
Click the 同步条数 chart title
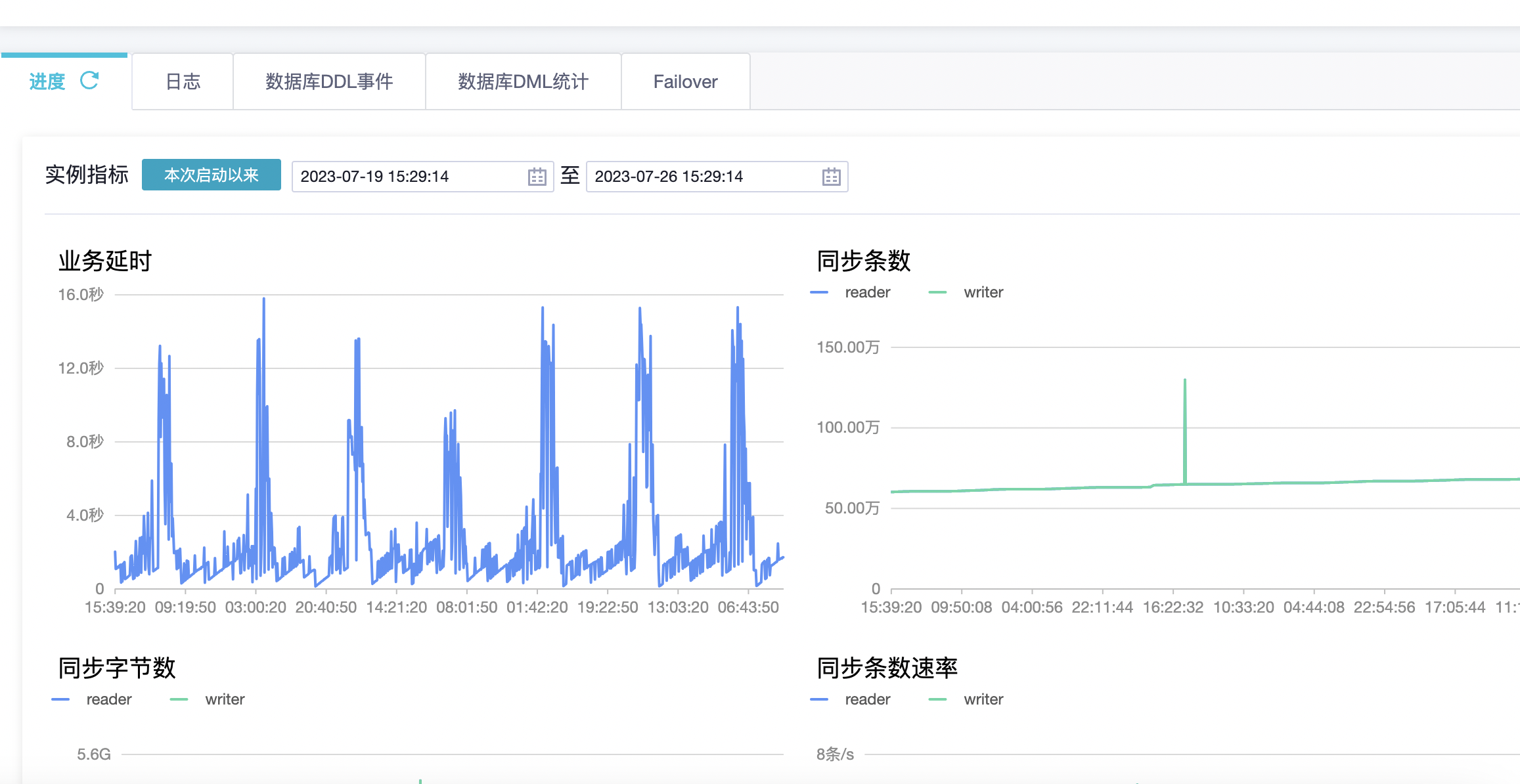(863, 261)
